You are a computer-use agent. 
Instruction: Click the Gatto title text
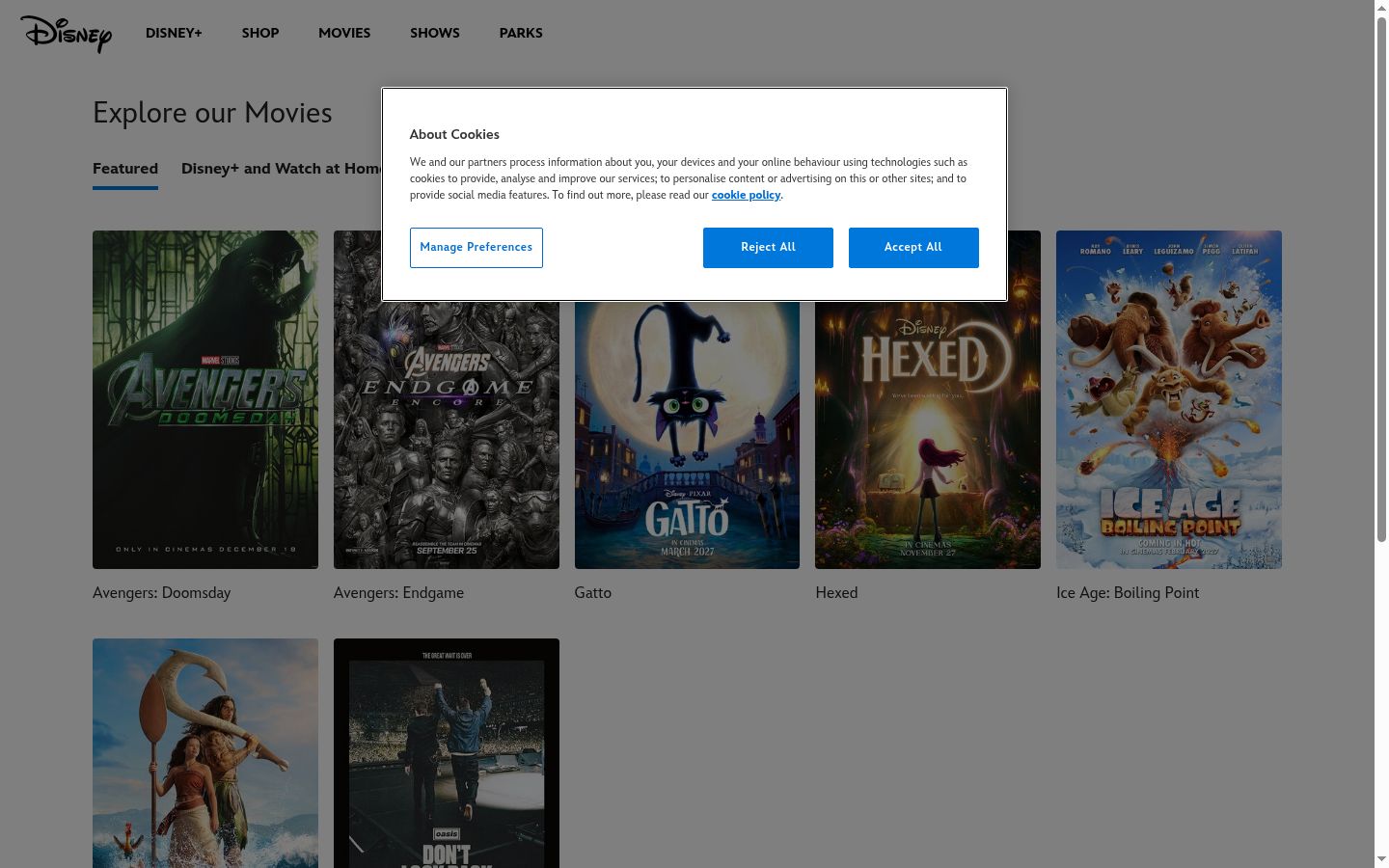[593, 593]
